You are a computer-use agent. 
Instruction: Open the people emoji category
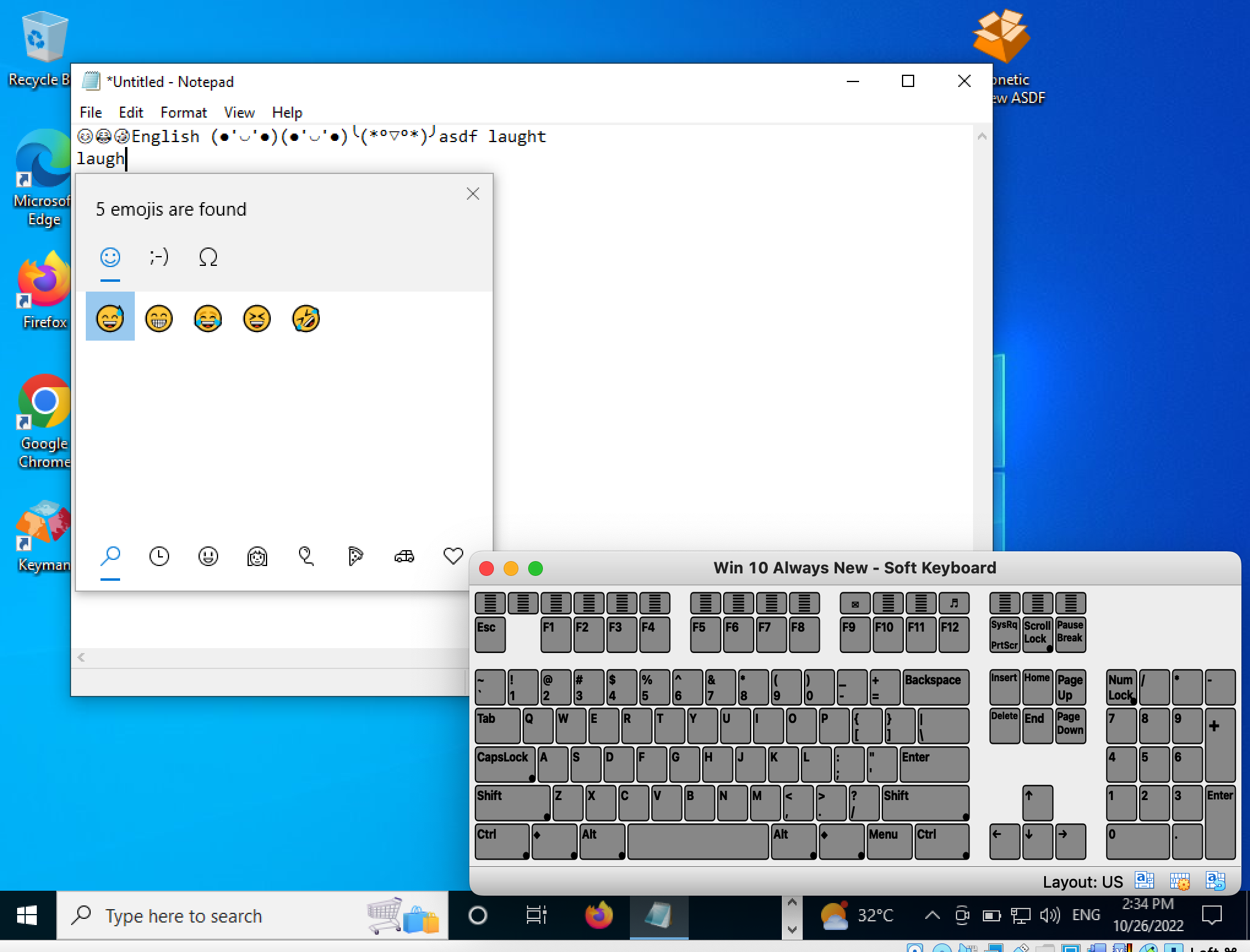[257, 556]
